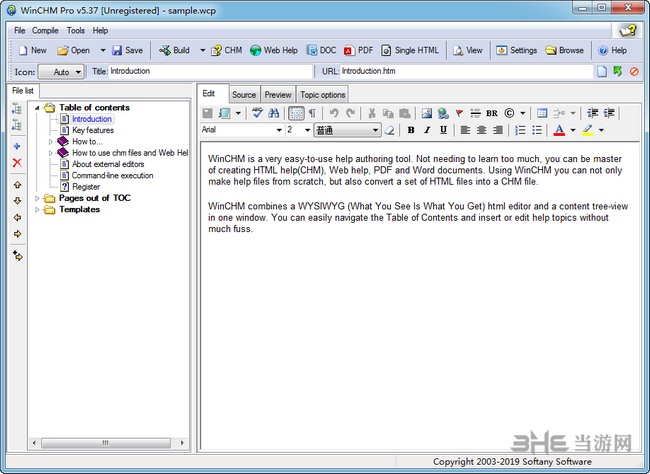Expand the Templates folder
The image size is (650, 474).
[x=36, y=209]
